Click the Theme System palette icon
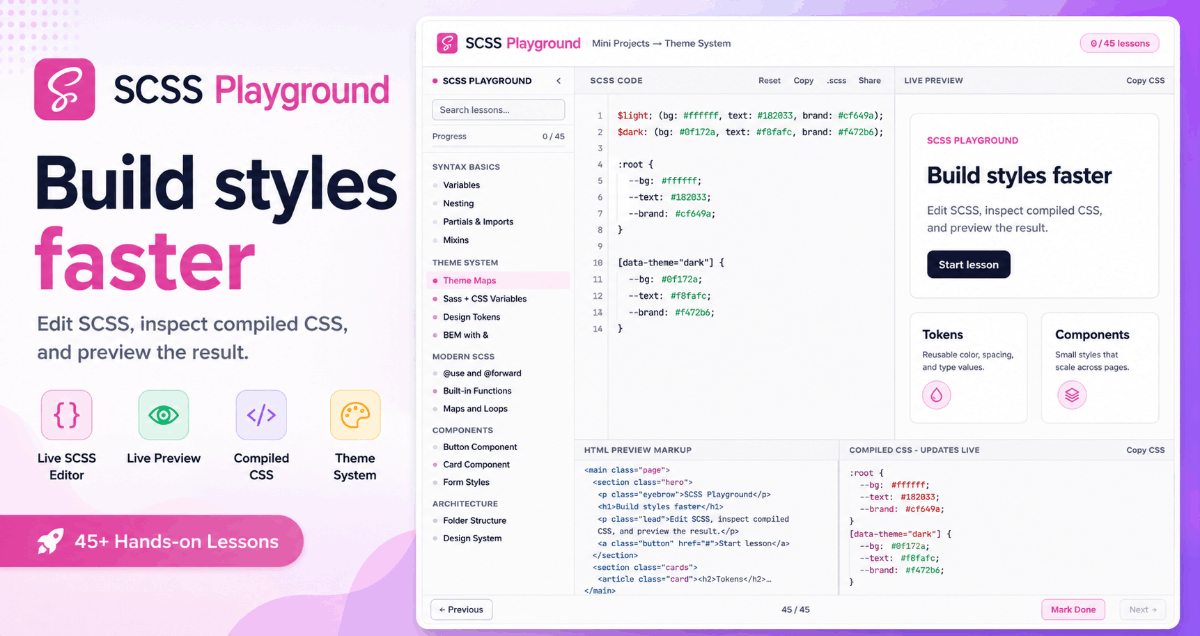The image size is (1200, 636). tap(355, 415)
